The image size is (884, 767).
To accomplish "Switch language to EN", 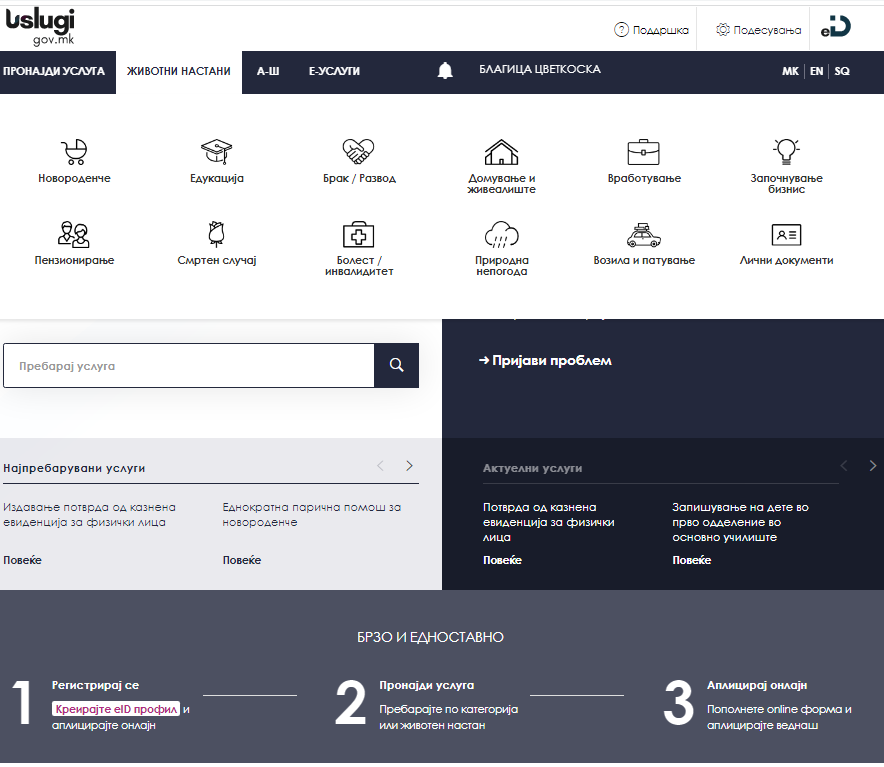I will click(x=817, y=72).
